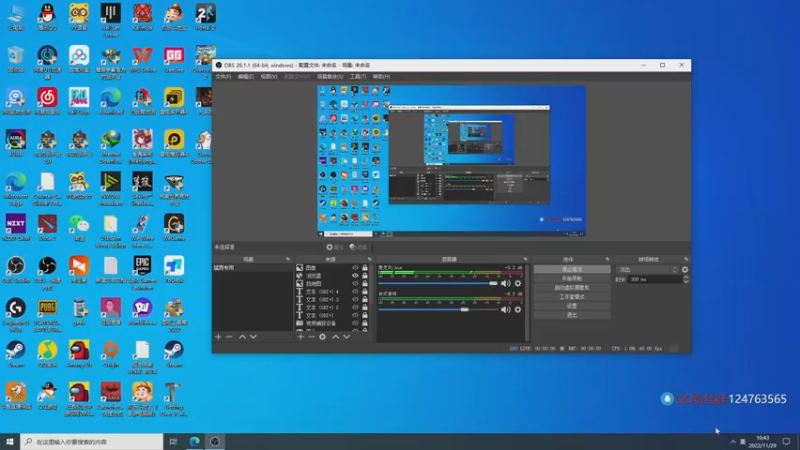Select Dota 2 desktop icon
This screenshot has width=800, height=450.
[x=47, y=228]
